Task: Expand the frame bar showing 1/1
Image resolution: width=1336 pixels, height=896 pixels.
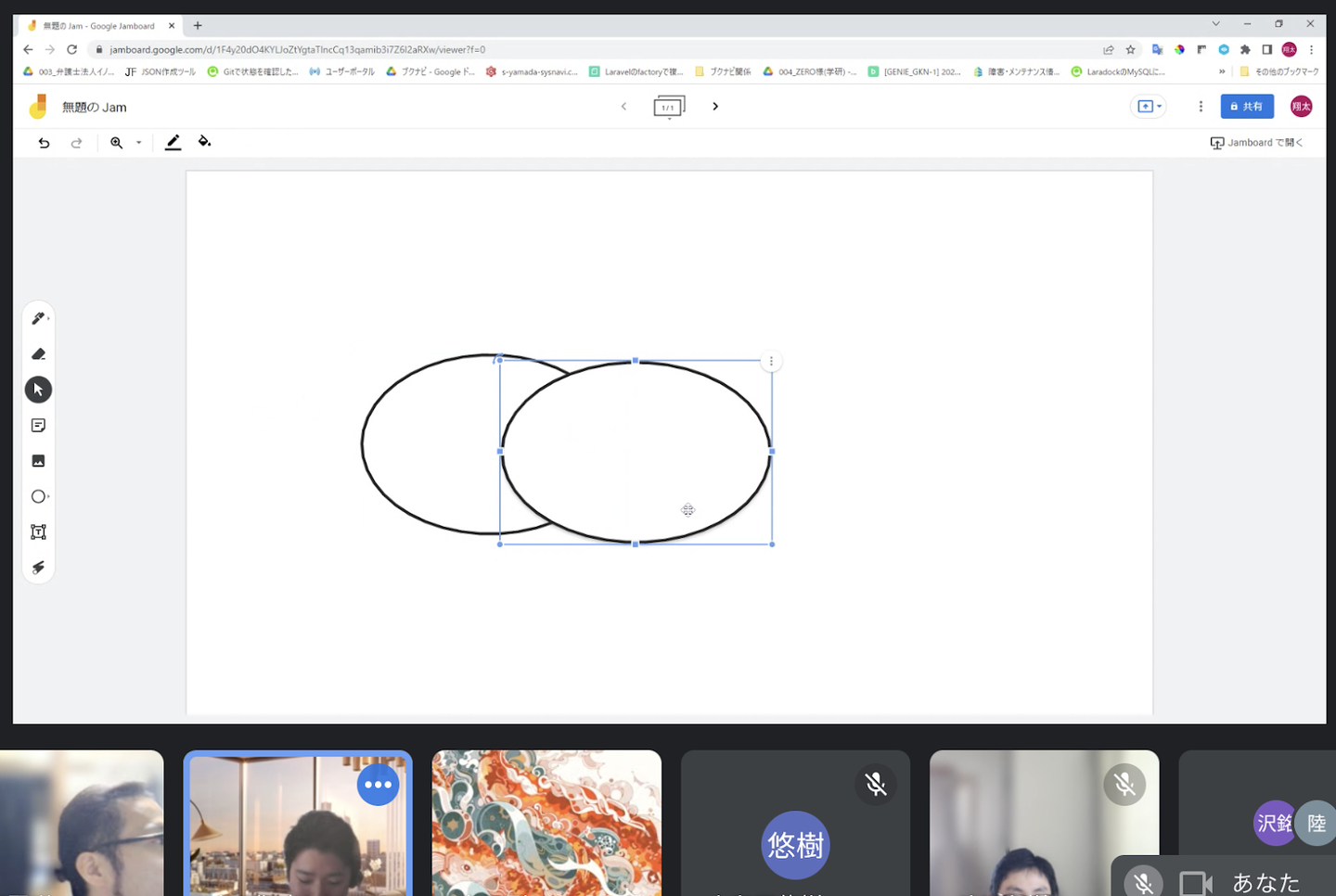Action: pyautogui.click(x=669, y=108)
